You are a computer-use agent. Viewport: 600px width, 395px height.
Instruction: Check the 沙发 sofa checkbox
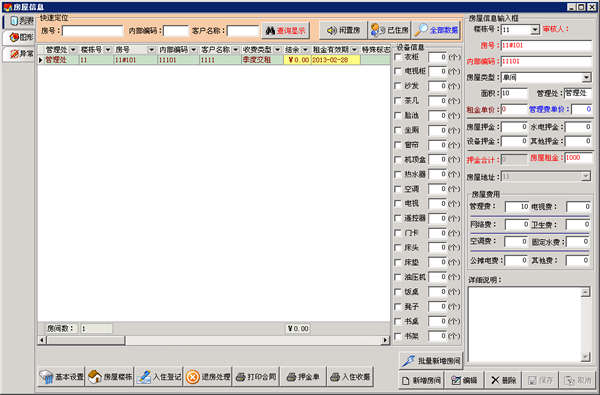coord(398,86)
